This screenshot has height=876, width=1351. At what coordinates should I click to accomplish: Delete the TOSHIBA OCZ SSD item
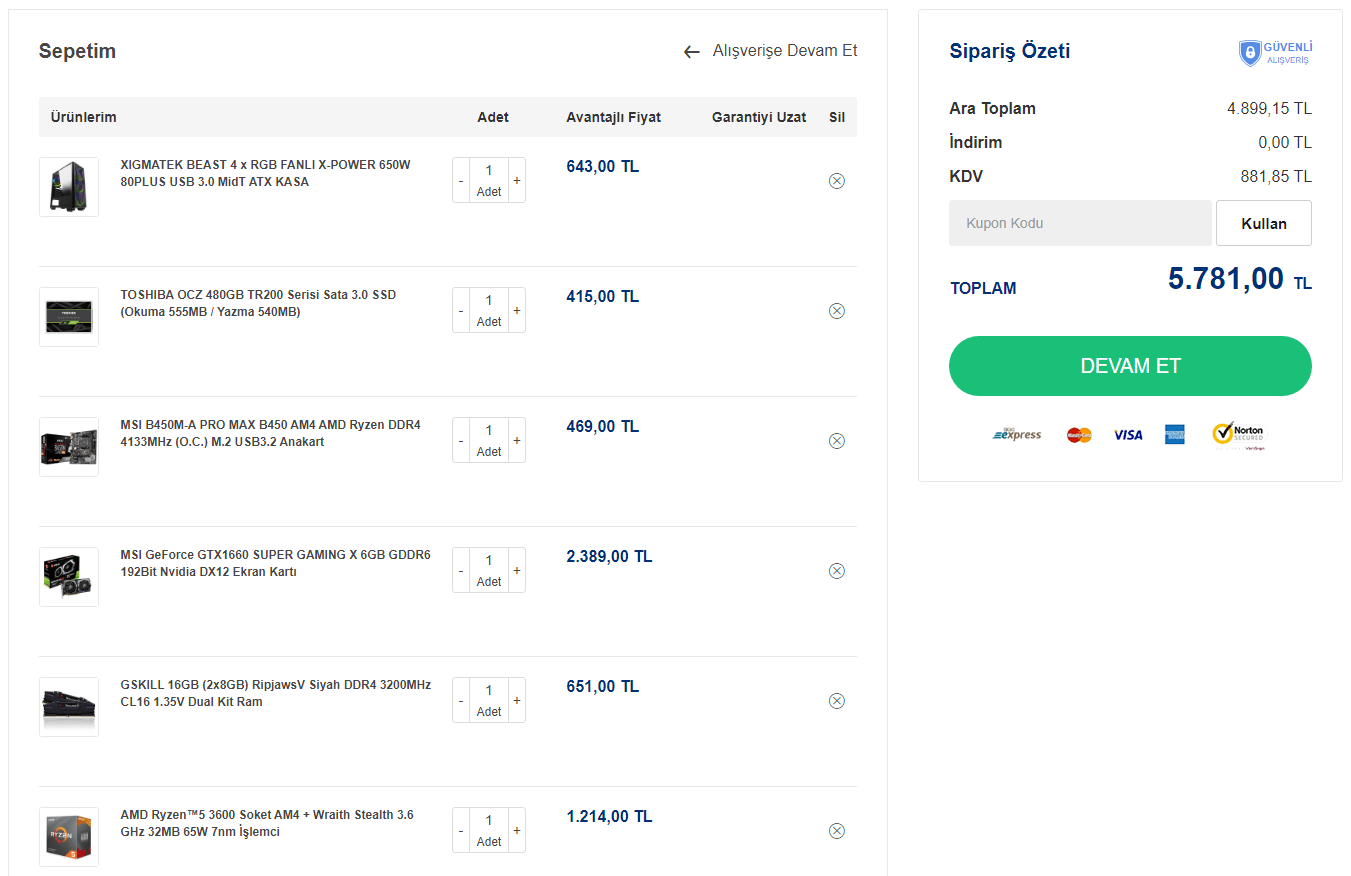[837, 311]
